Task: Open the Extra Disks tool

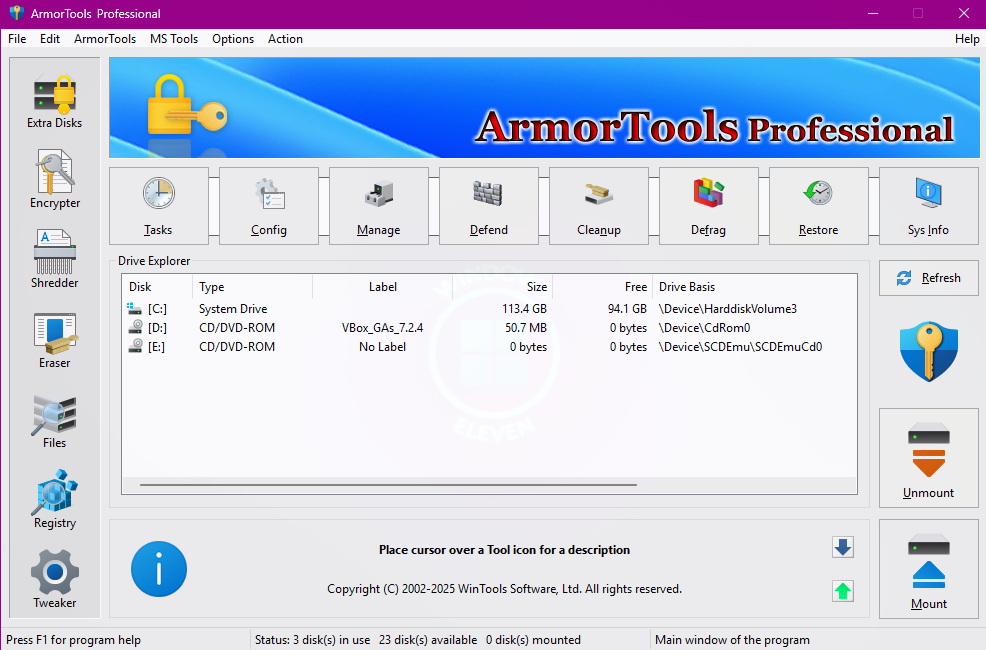Action: (55, 101)
